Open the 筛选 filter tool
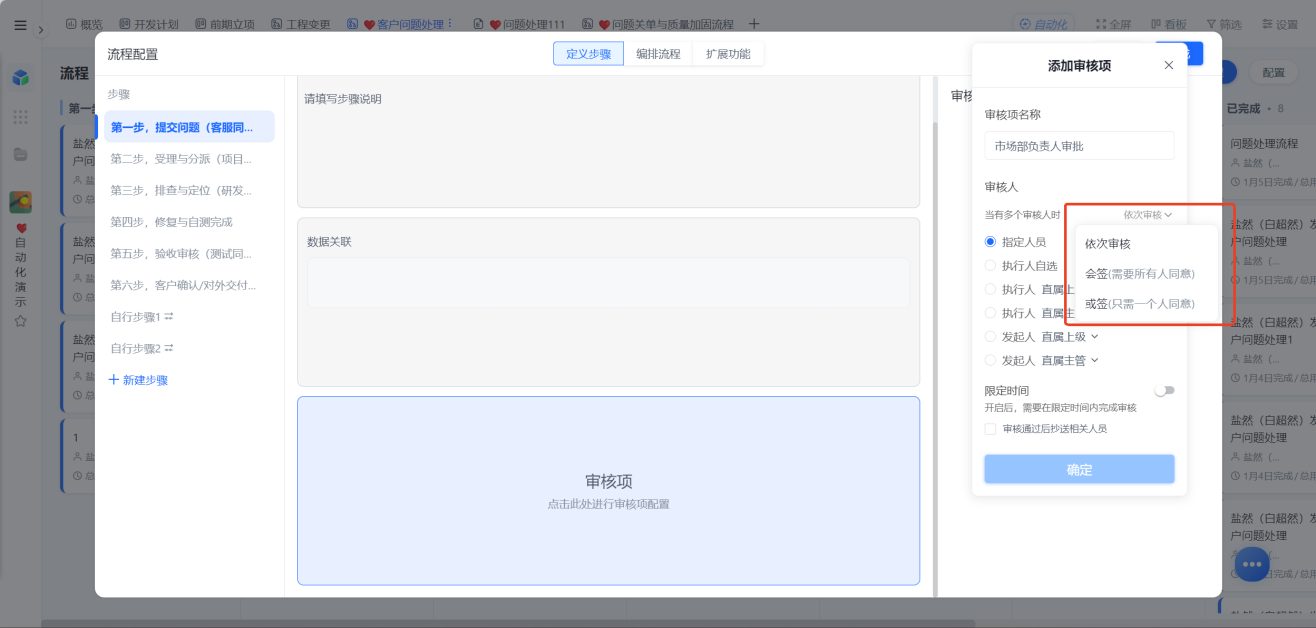The width and height of the screenshot is (1316, 628). coord(1224,24)
